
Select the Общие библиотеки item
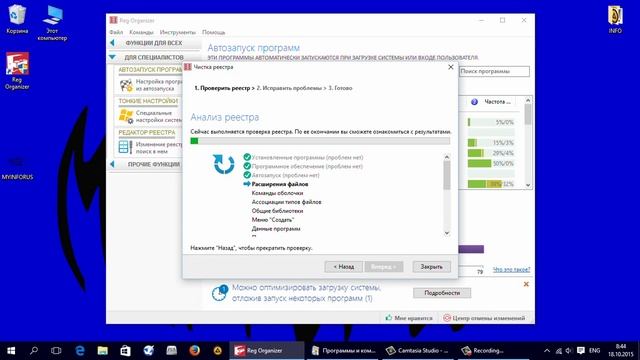pos(277,211)
